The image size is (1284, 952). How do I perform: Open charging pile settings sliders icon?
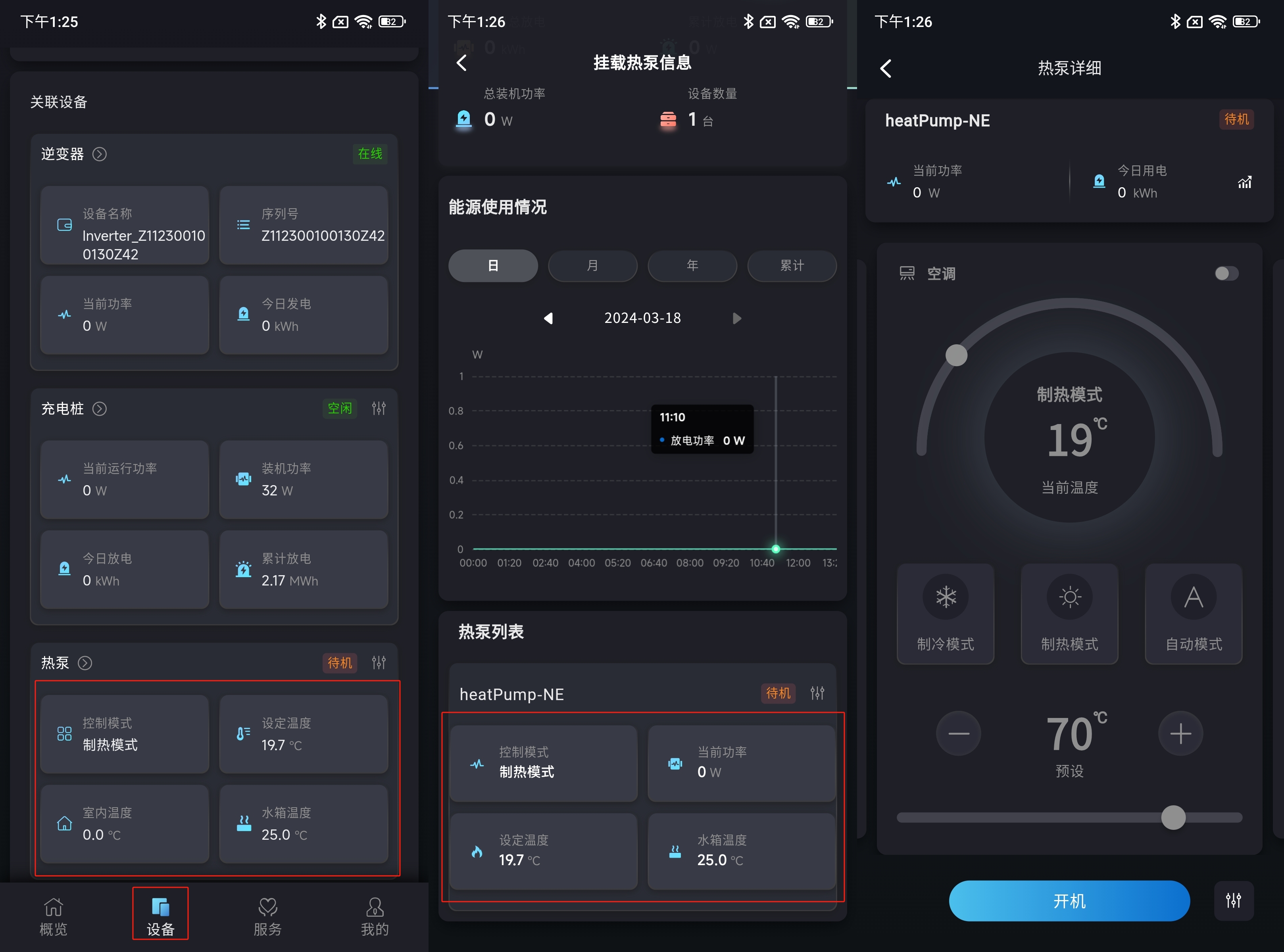379,409
